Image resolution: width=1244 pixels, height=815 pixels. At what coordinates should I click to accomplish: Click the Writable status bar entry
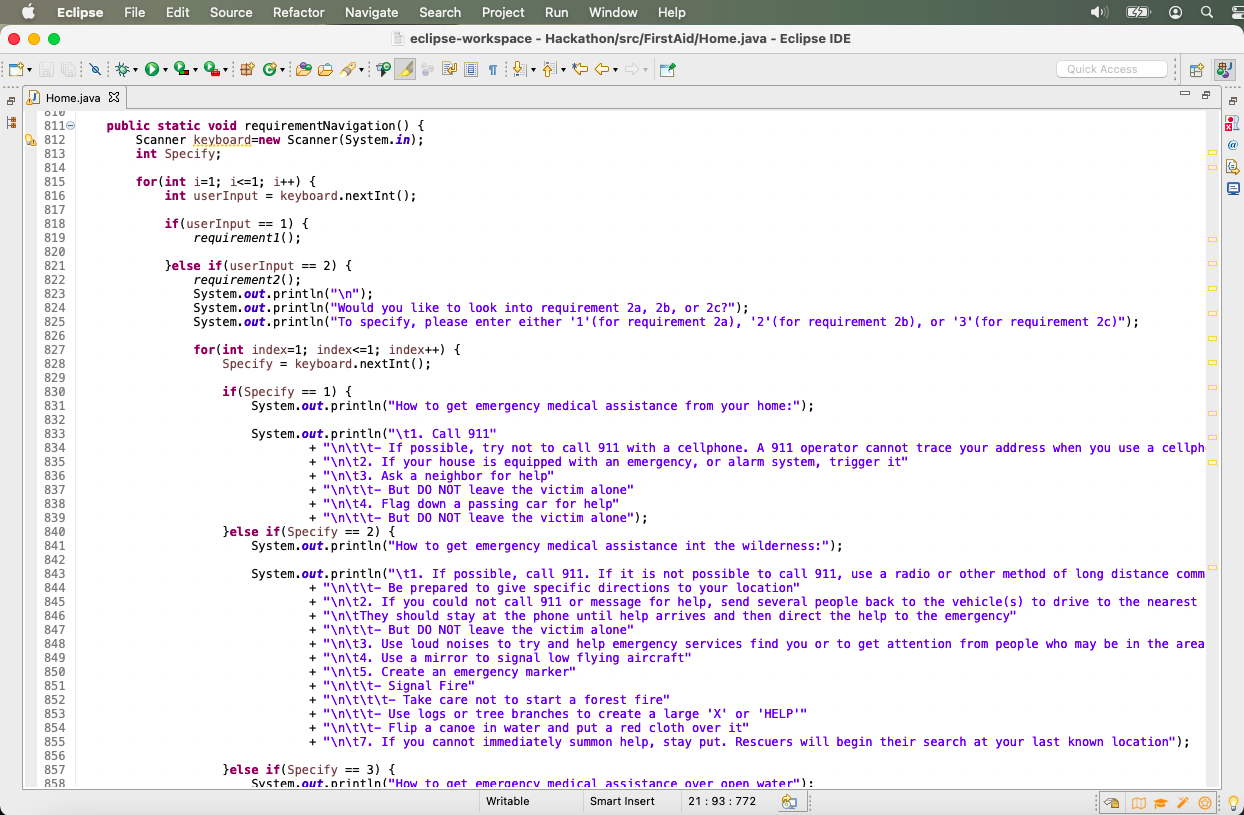(508, 801)
